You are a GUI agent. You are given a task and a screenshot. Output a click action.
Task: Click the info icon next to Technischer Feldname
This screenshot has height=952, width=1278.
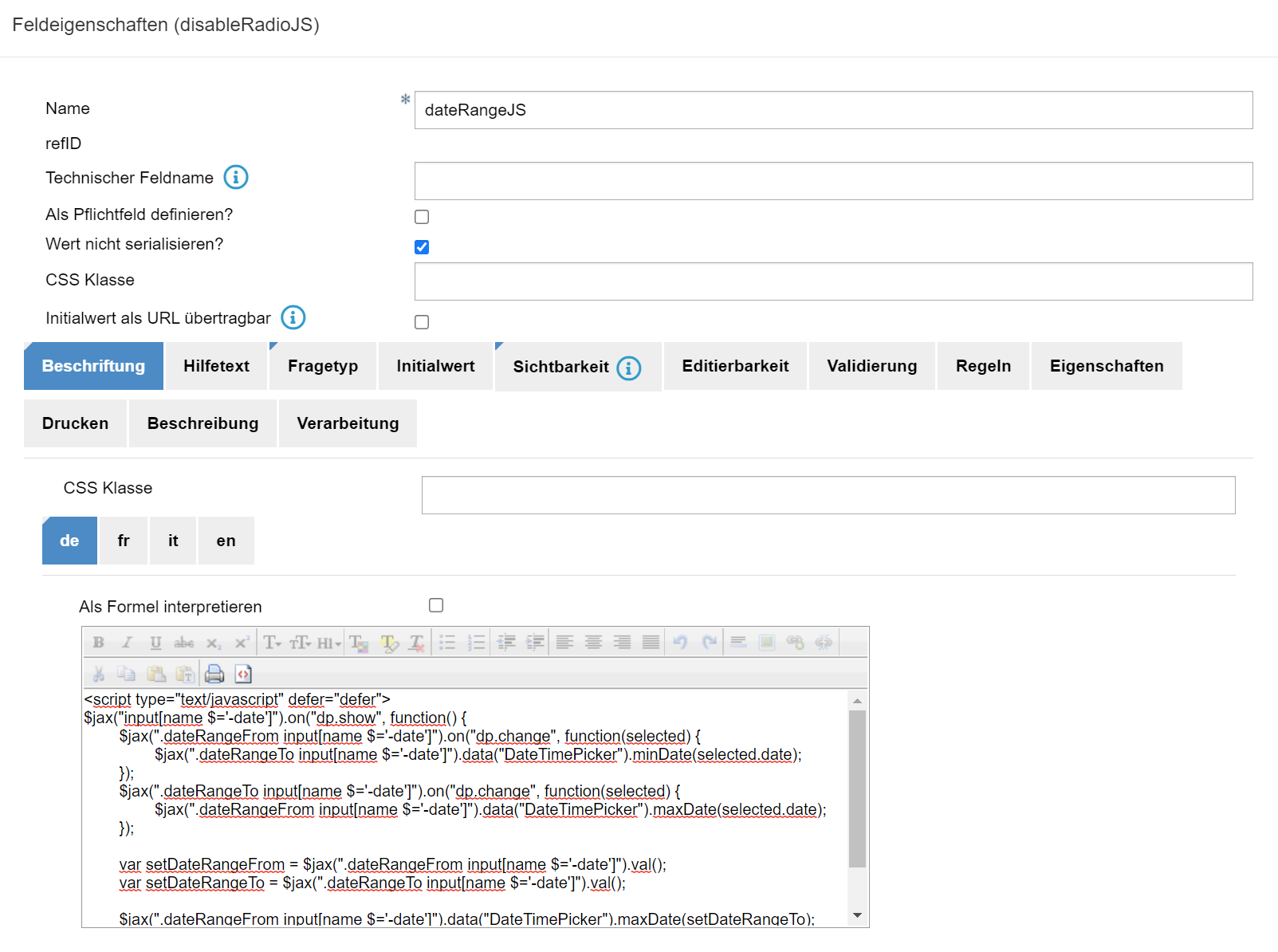[x=236, y=177]
